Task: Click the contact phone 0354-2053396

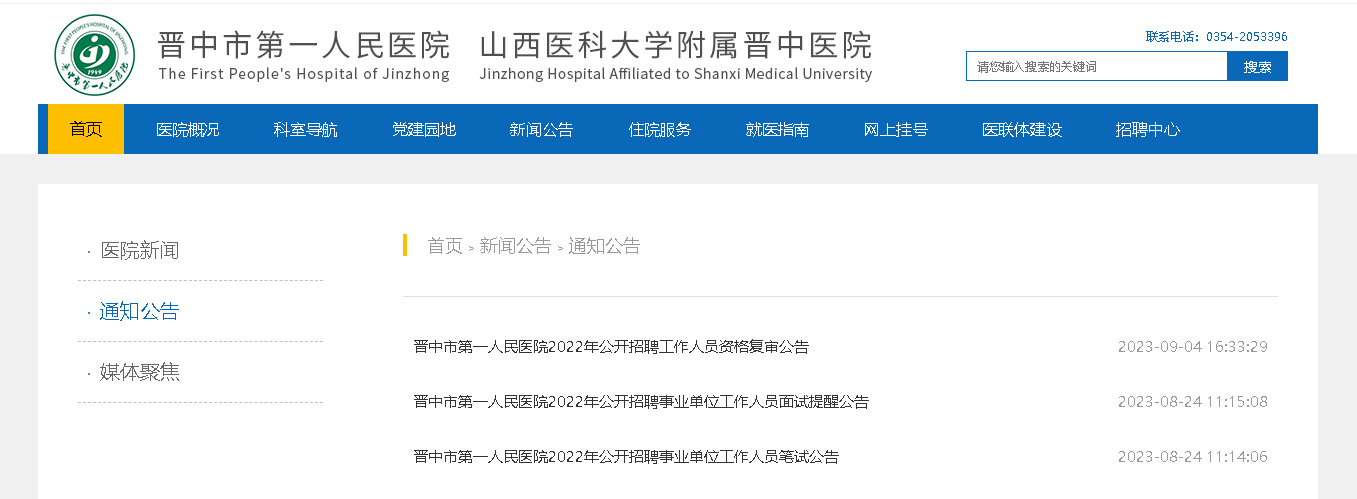Action: coord(1247,37)
